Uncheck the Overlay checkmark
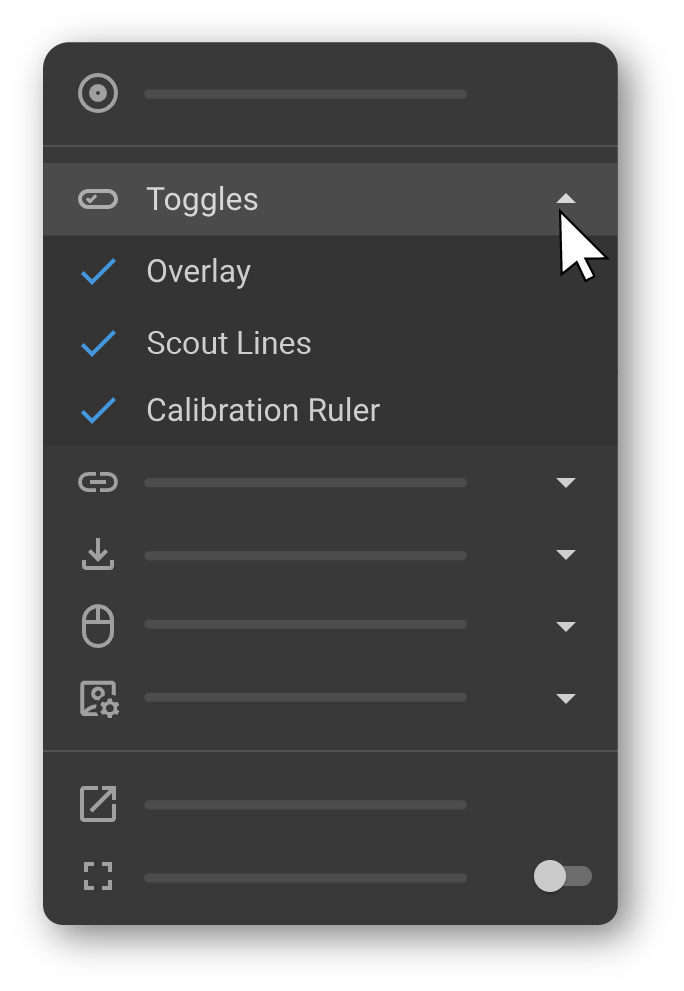Viewport: 684px width, 991px height. click(x=98, y=272)
